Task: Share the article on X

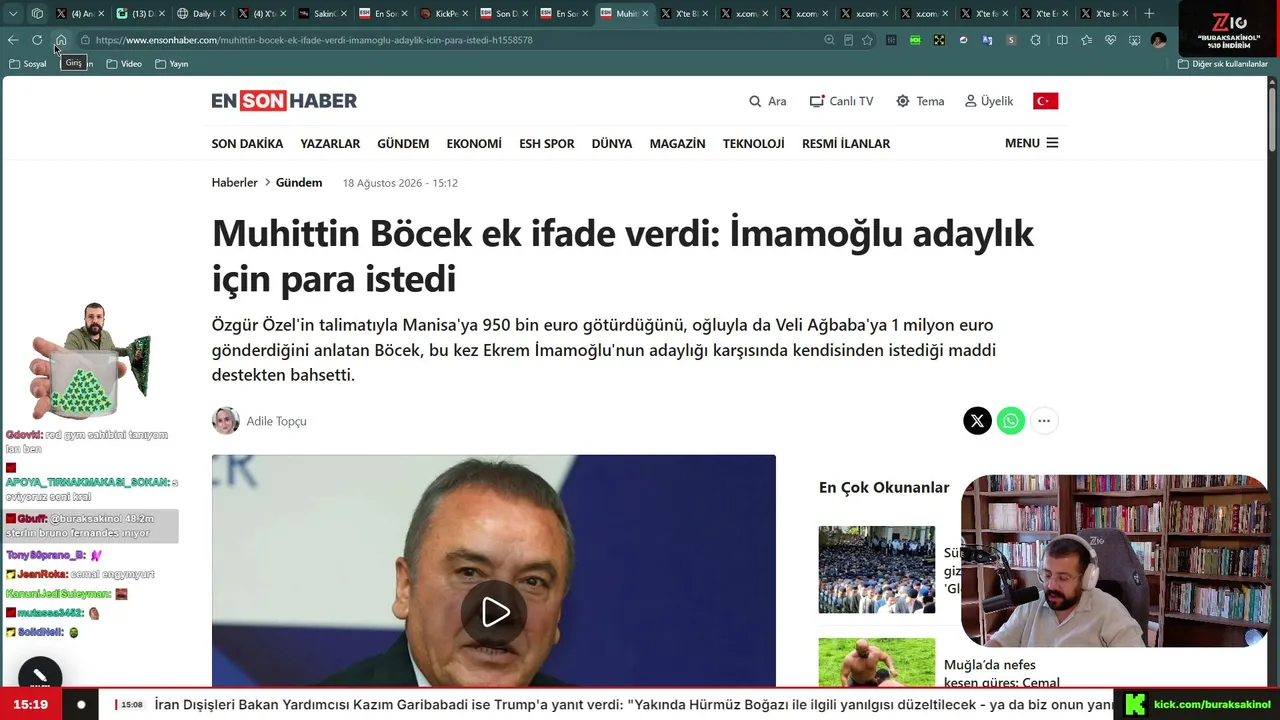Action: pyautogui.click(x=977, y=421)
